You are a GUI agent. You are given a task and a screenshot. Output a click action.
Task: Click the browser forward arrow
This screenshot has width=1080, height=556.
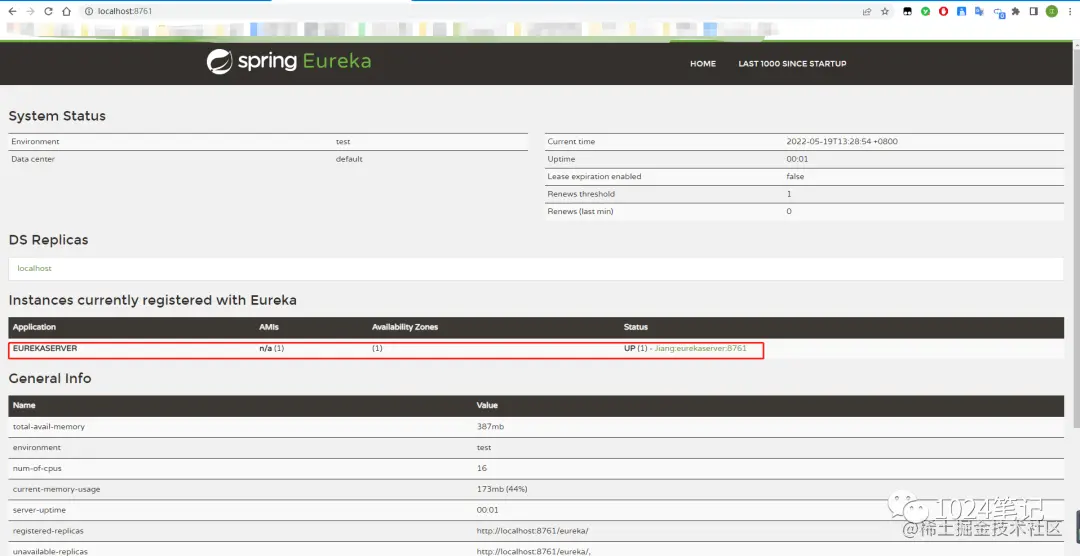pos(30,12)
